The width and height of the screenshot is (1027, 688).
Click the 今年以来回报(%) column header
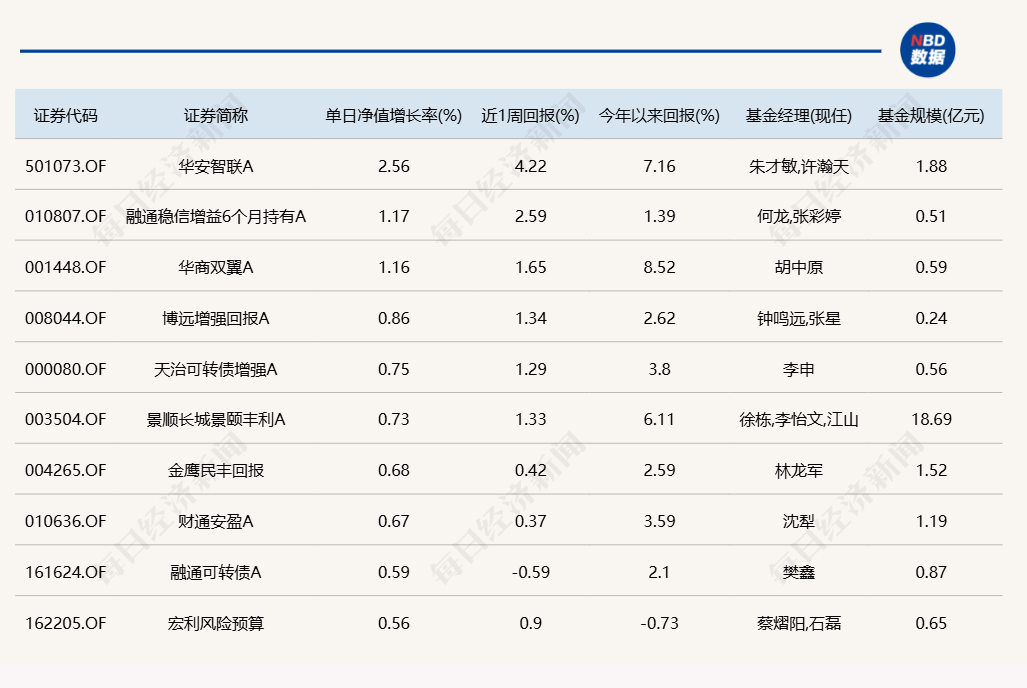point(660,116)
